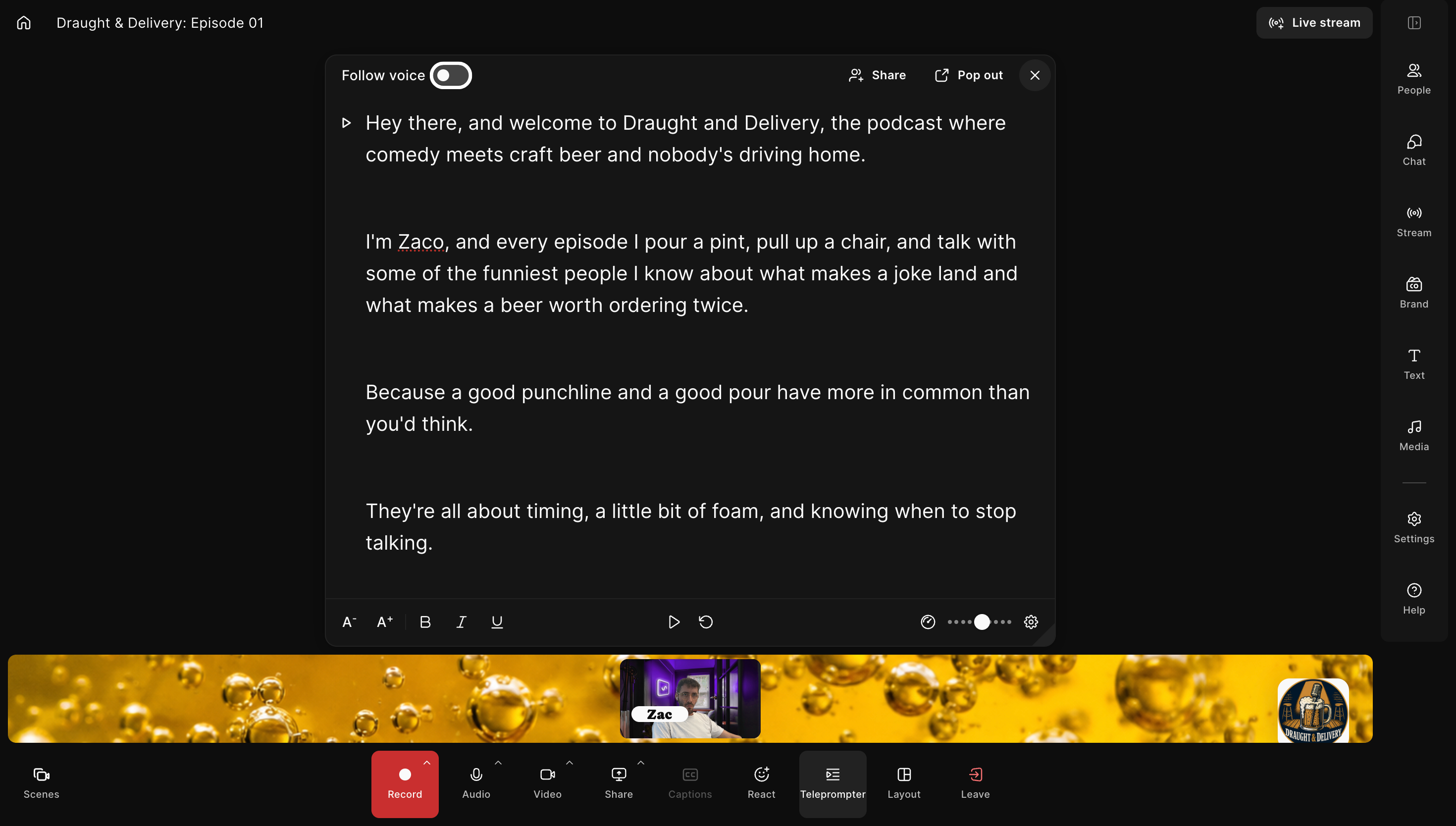
Task: Open the React emoji picker
Action: pos(761,783)
